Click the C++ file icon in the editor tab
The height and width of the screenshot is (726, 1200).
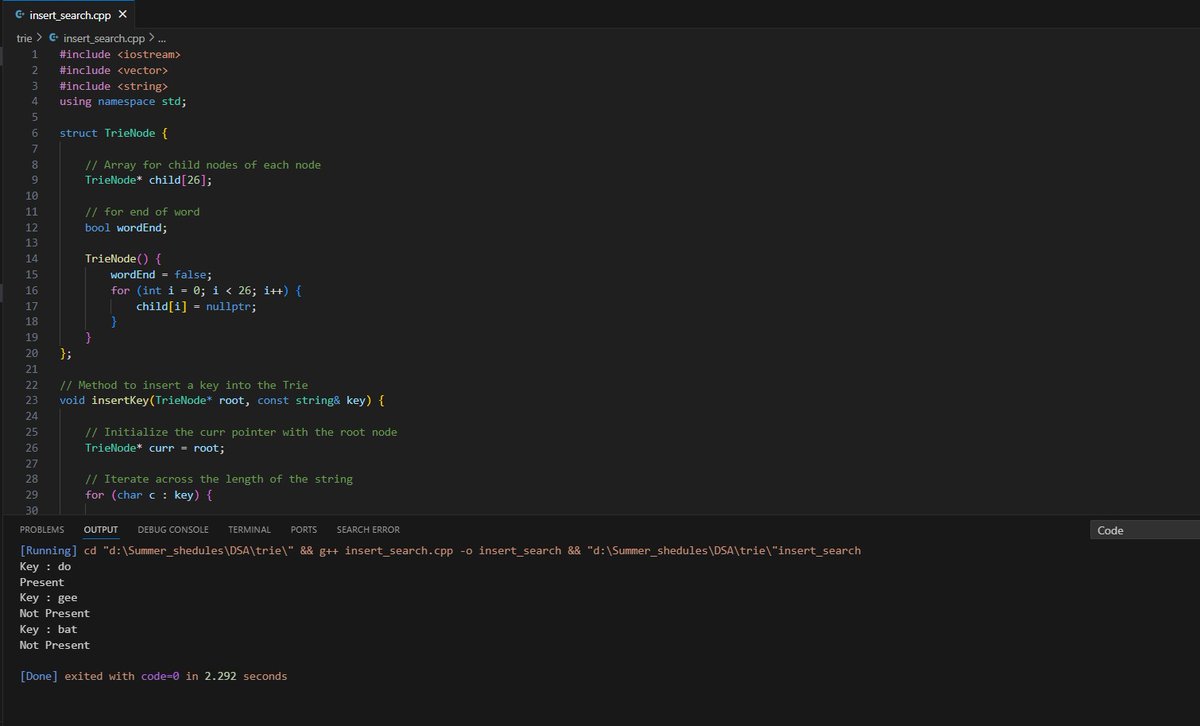(x=20, y=15)
